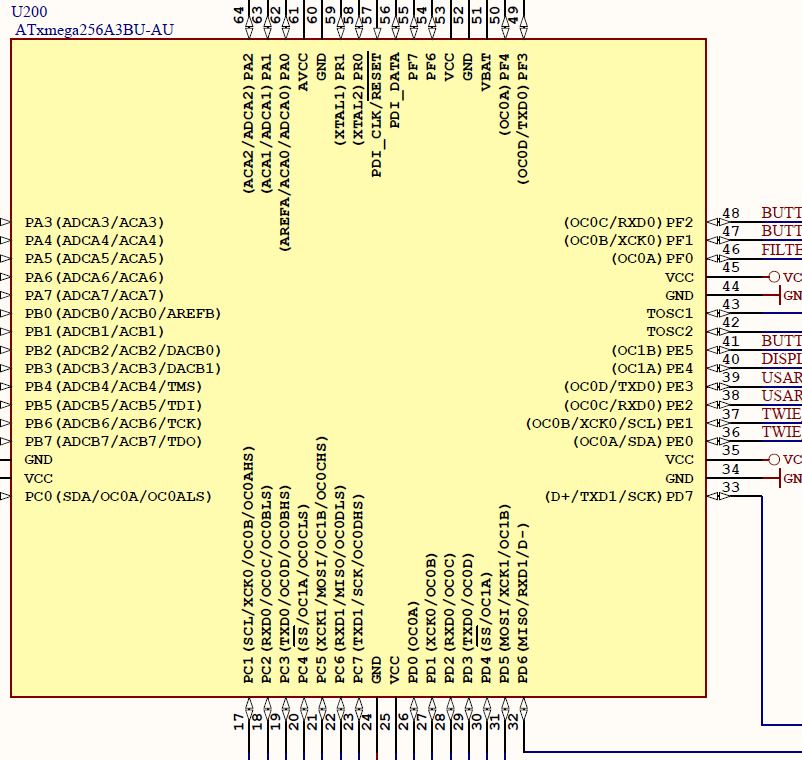Image resolution: width=802 pixels, height=760 pixels.
Task: Select pin number 17 at bottom
Action: click(239, 722)
